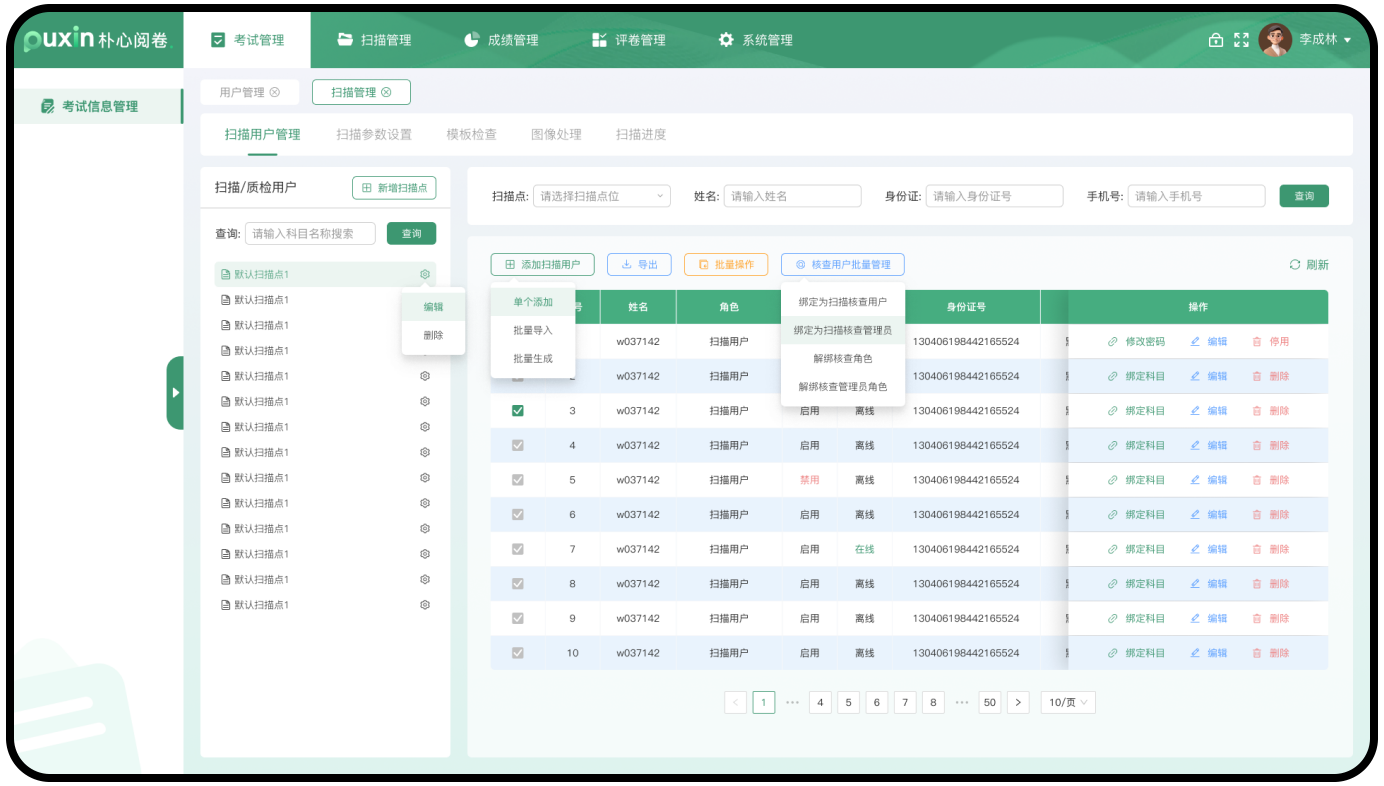This screenshot has height=786, width=1384.
Task: Click the edit pencil icon in row 5
Action: point(1195,480)
